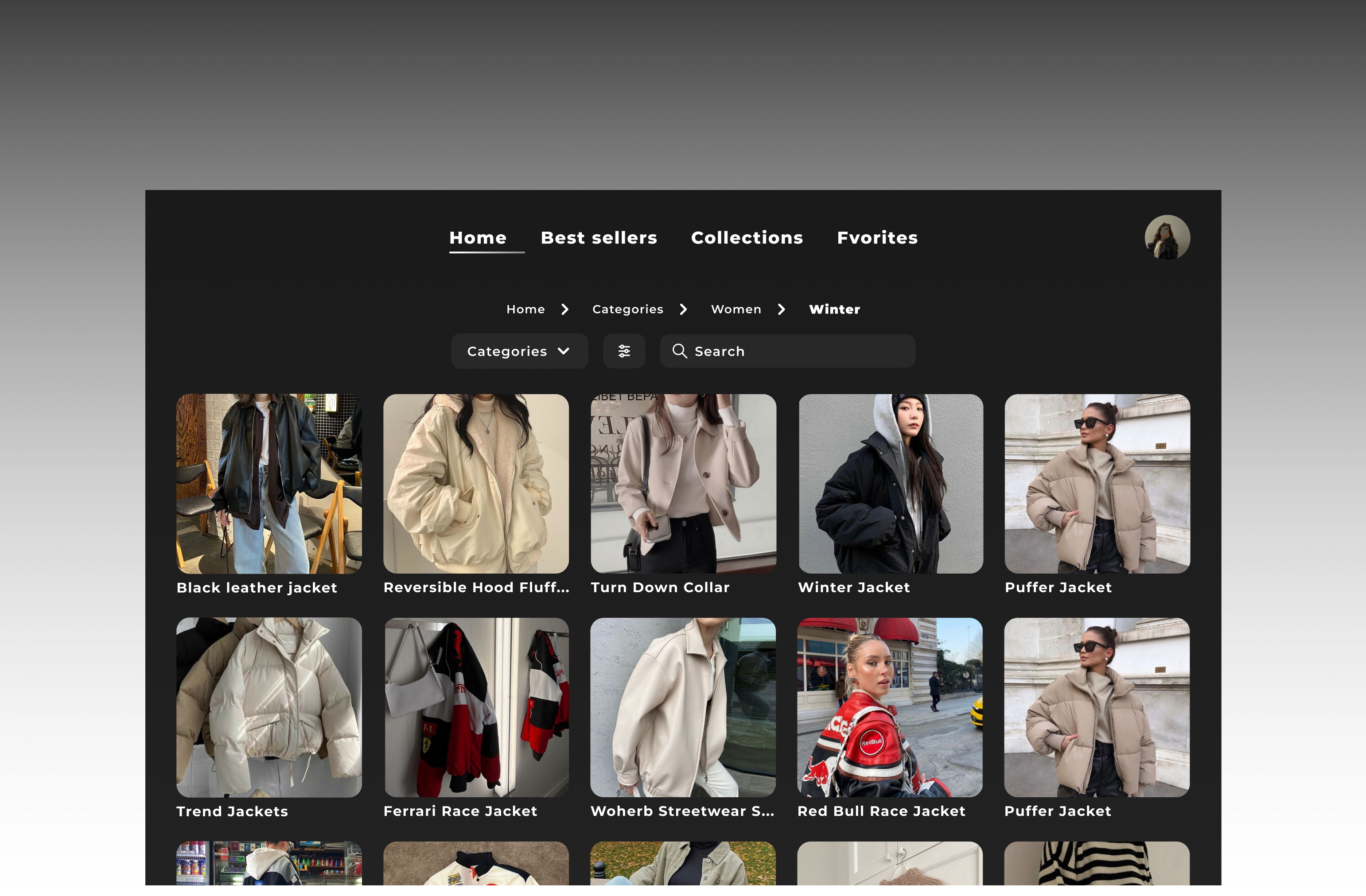This screenshot has width=1366, height=896.
Task: Focus the Search input field
Action: coord(798,351)
